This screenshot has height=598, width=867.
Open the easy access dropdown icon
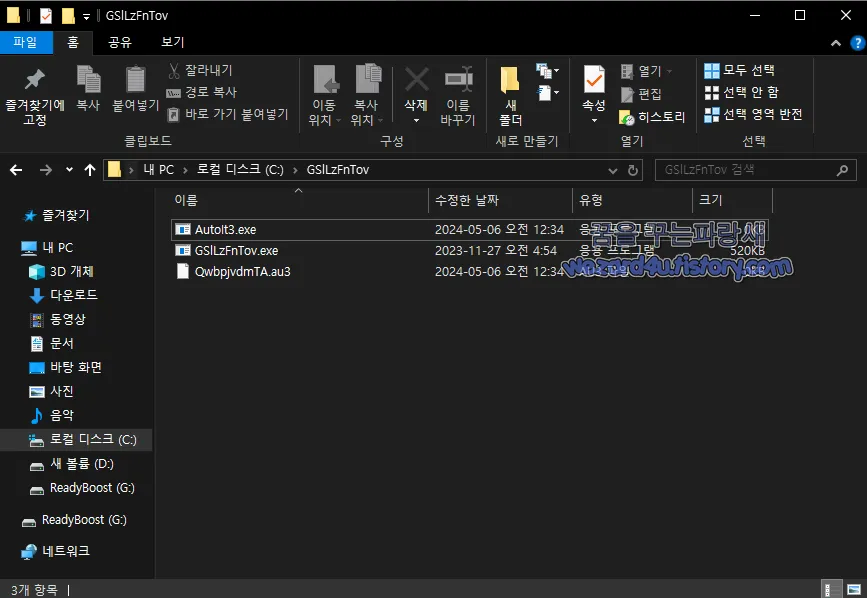tap(547, 93)
